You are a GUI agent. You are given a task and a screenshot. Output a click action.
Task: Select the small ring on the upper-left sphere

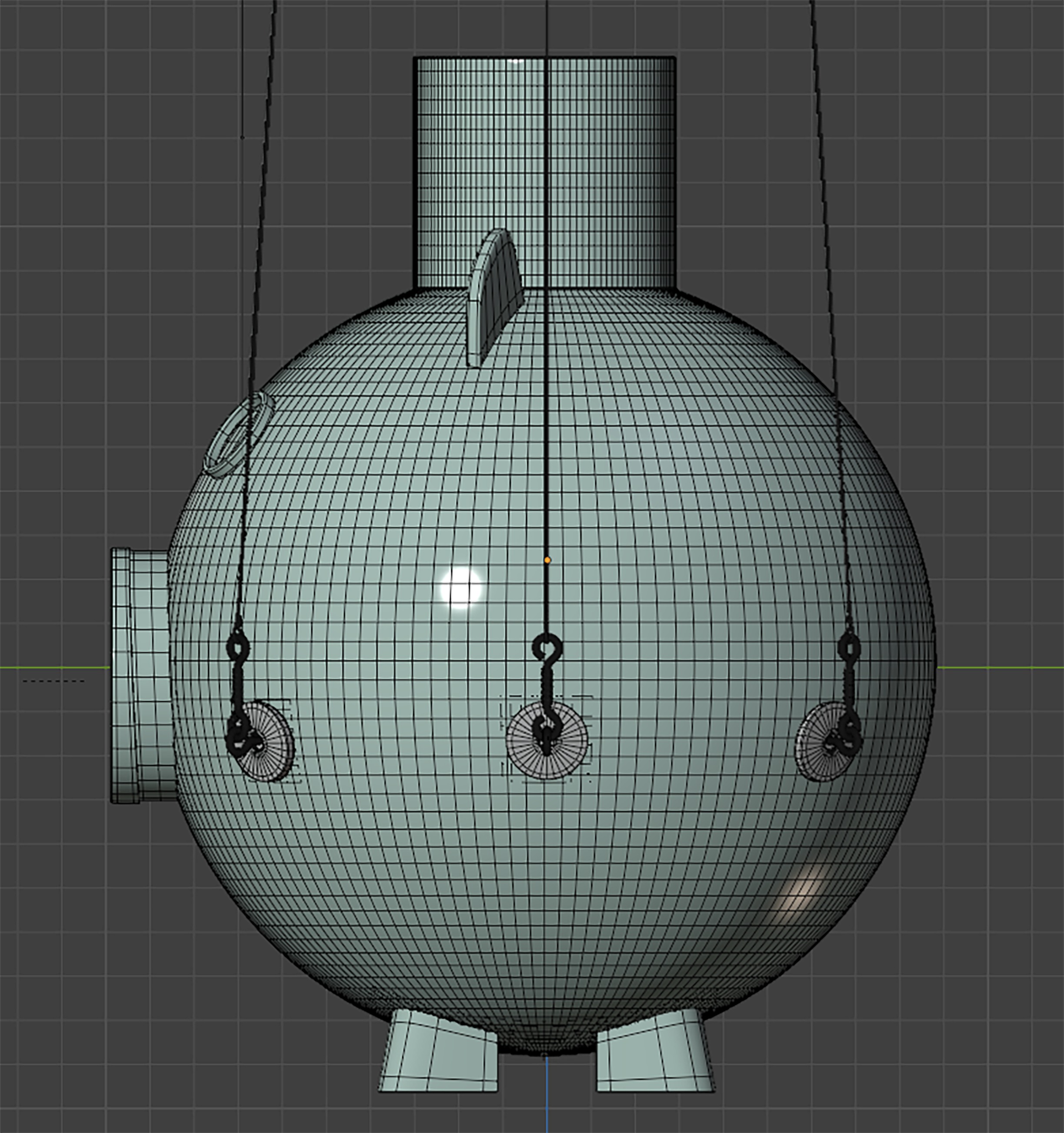pyautogui.click(x=239, y=434)
